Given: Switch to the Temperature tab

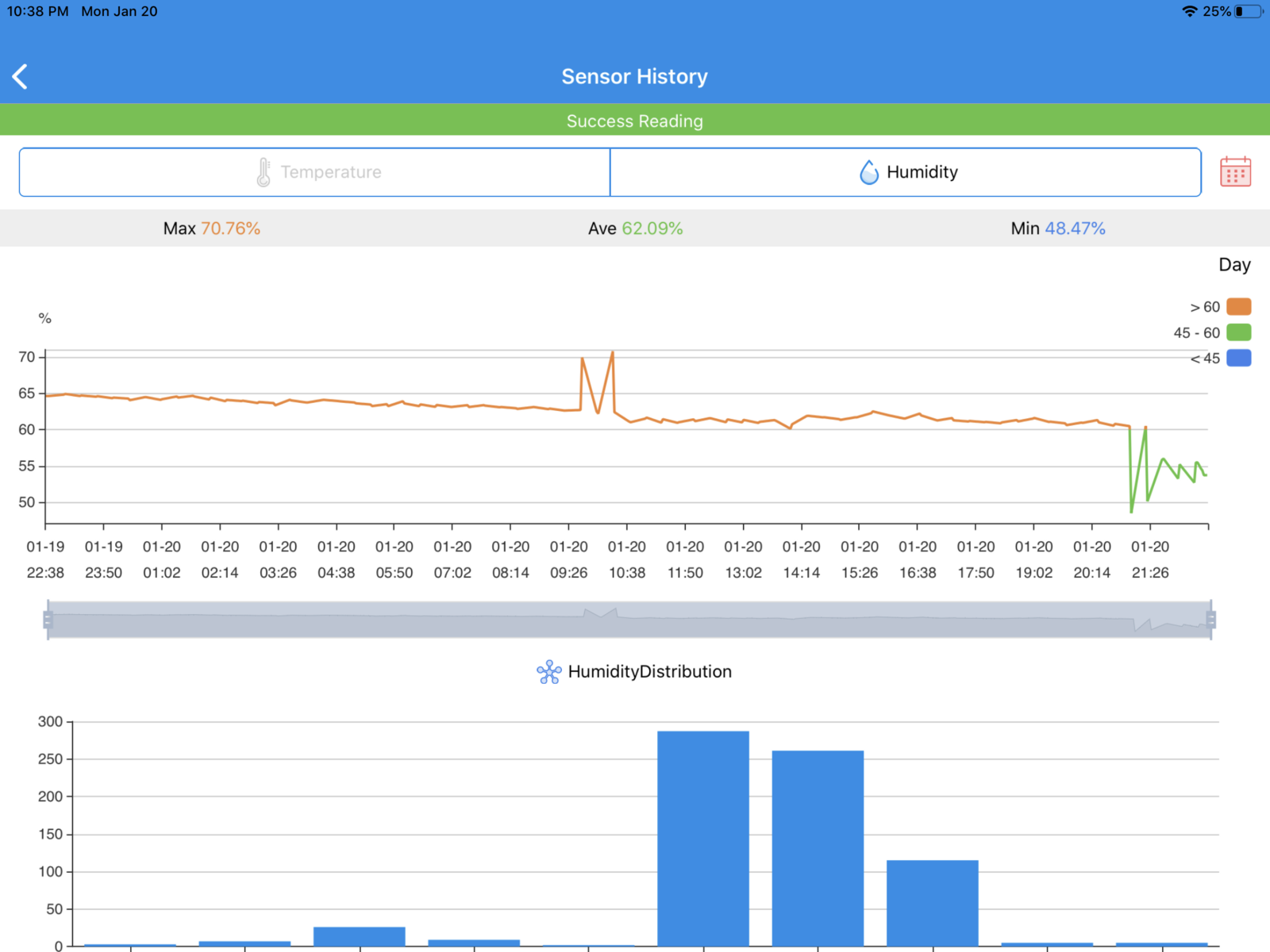Looking at the screenshot, I should (315, 172).
